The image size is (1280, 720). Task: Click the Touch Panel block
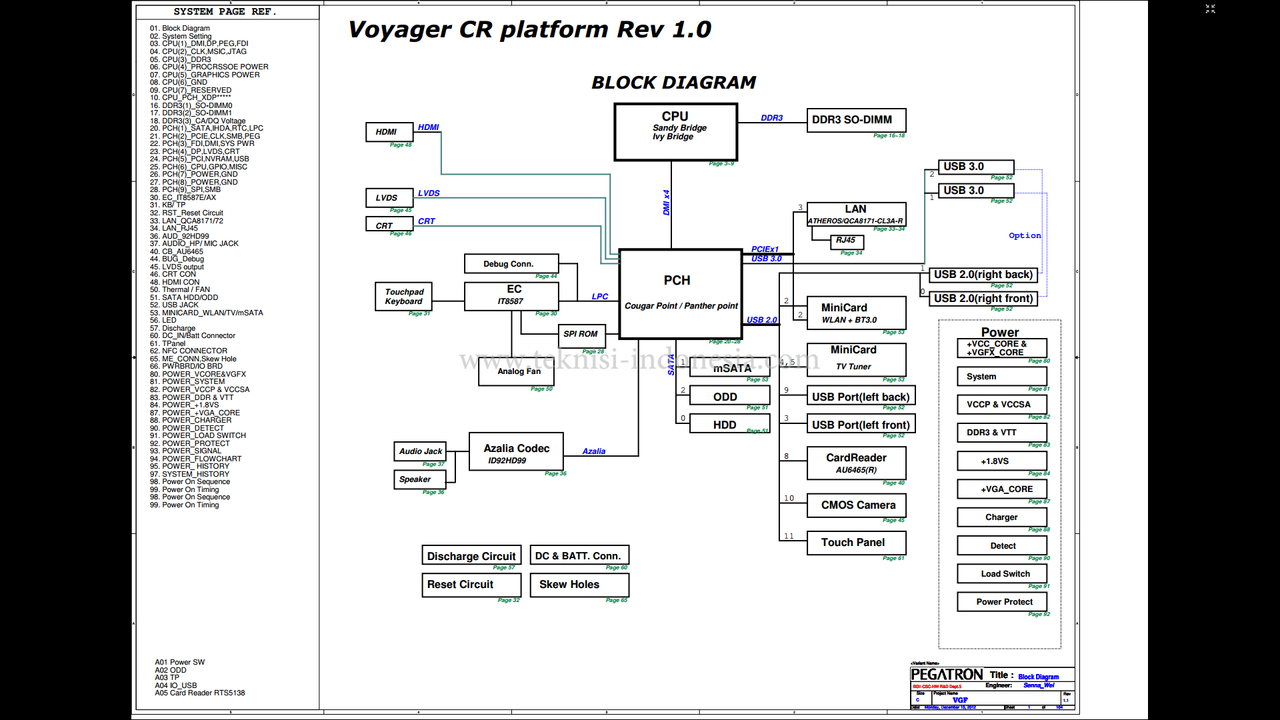coord(856,543)
